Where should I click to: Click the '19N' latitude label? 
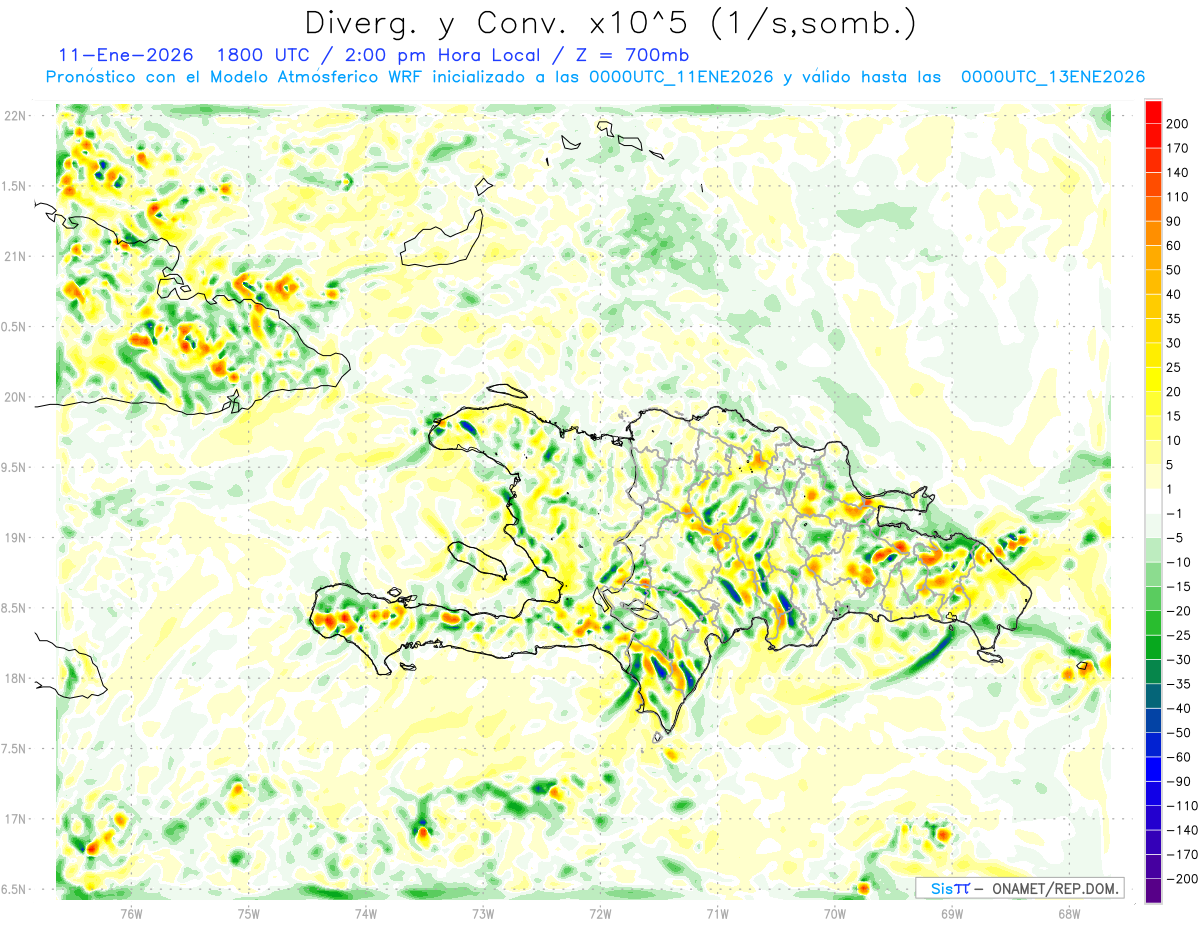(17, 538)
